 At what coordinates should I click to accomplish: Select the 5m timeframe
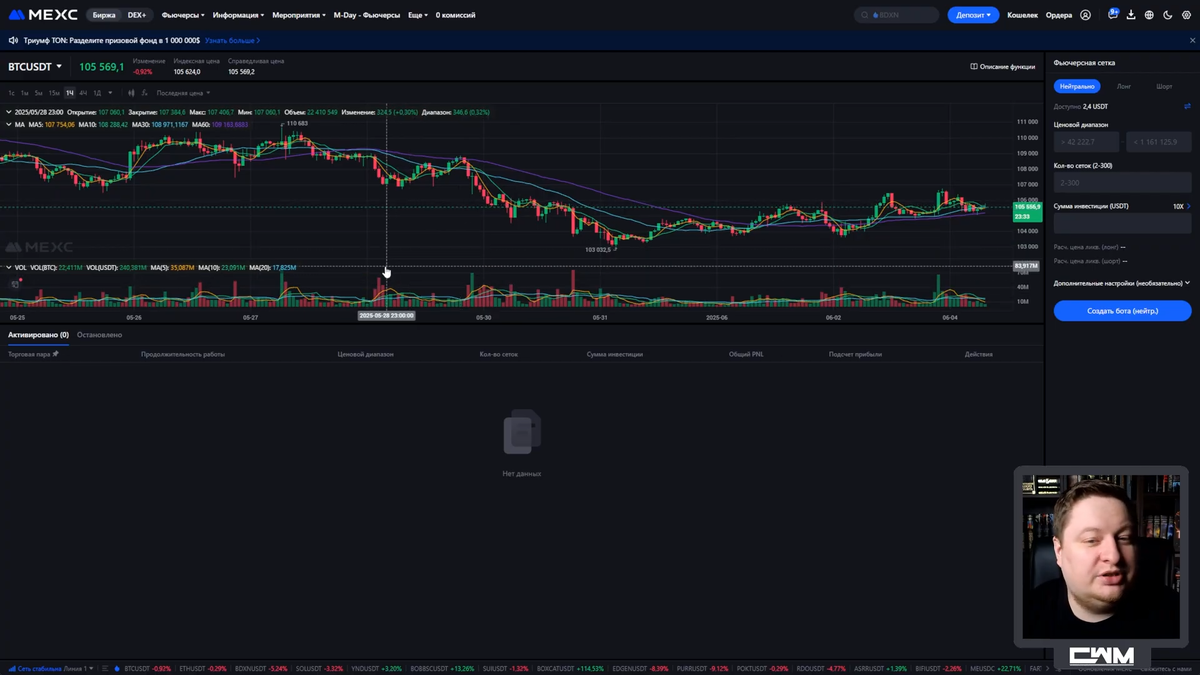pyautogui.click(x=39, y=93)
